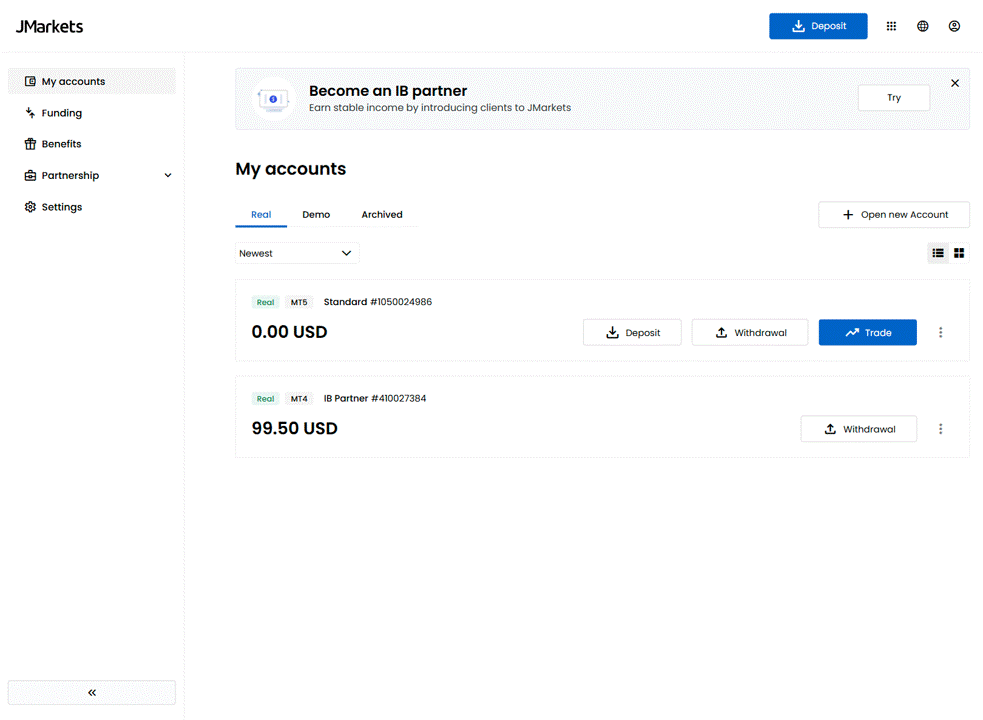Screen dimensions: 983x720
Task: Open Settings in the sidebar
Action: [92, 207]
